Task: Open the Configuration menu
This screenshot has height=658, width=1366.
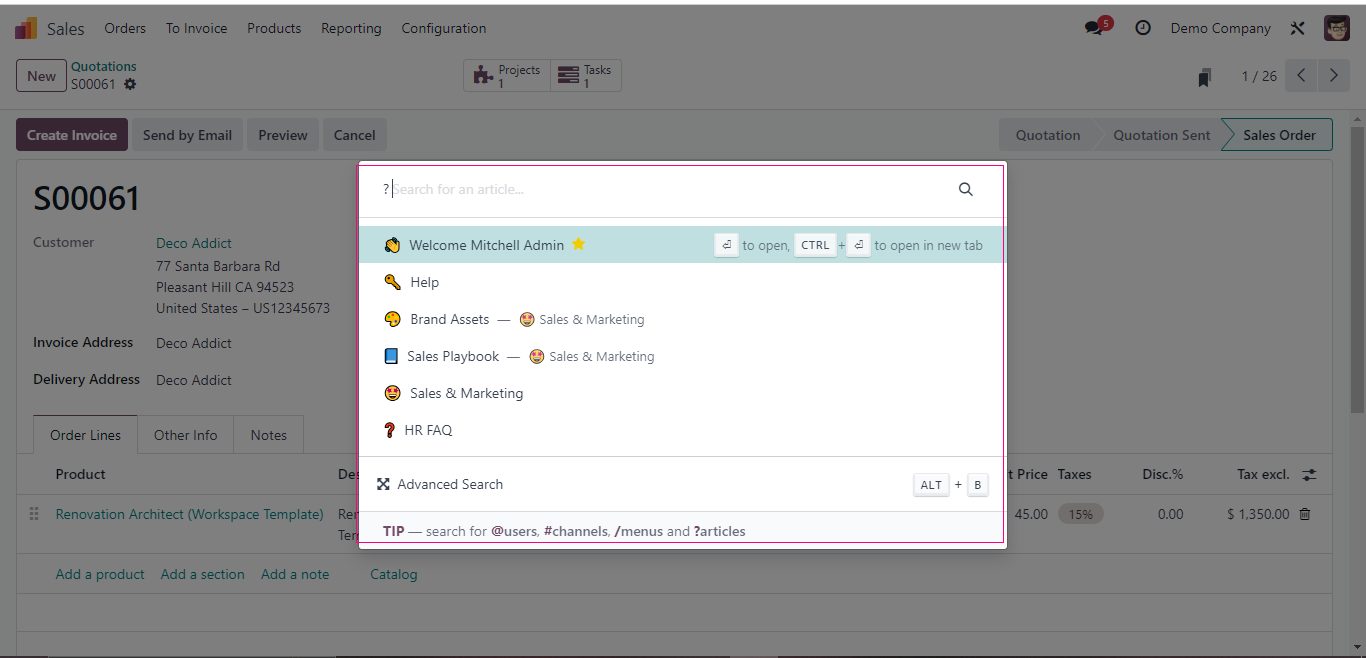Action: (444, 28)
